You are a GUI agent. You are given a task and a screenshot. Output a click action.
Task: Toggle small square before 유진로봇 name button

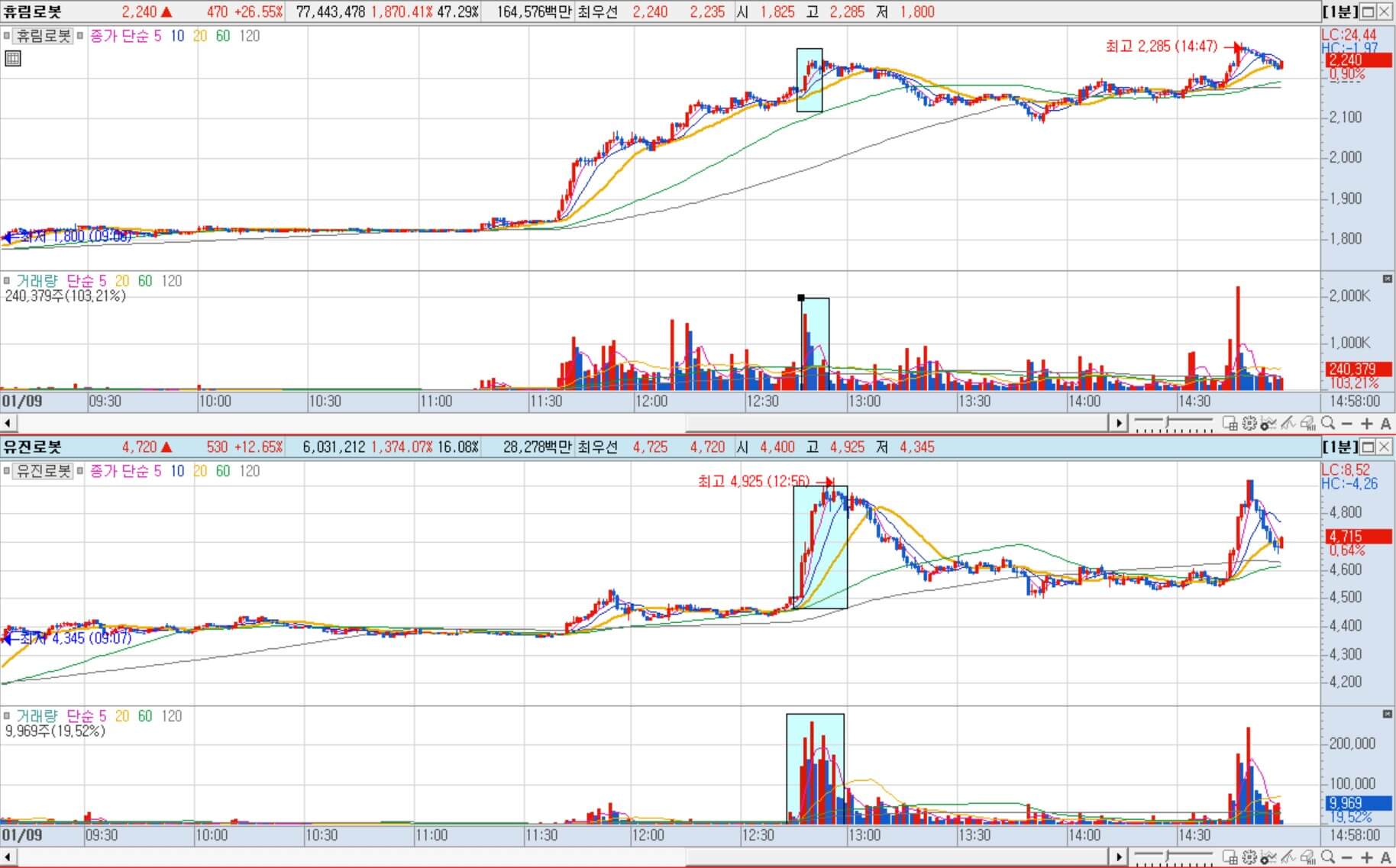point(7,471)
